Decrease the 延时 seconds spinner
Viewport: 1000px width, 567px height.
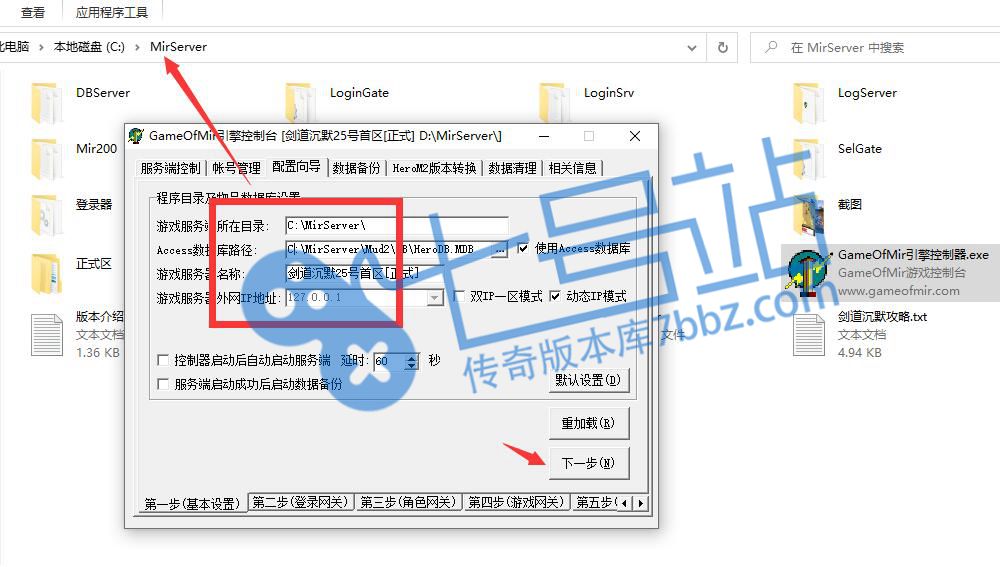412,365
